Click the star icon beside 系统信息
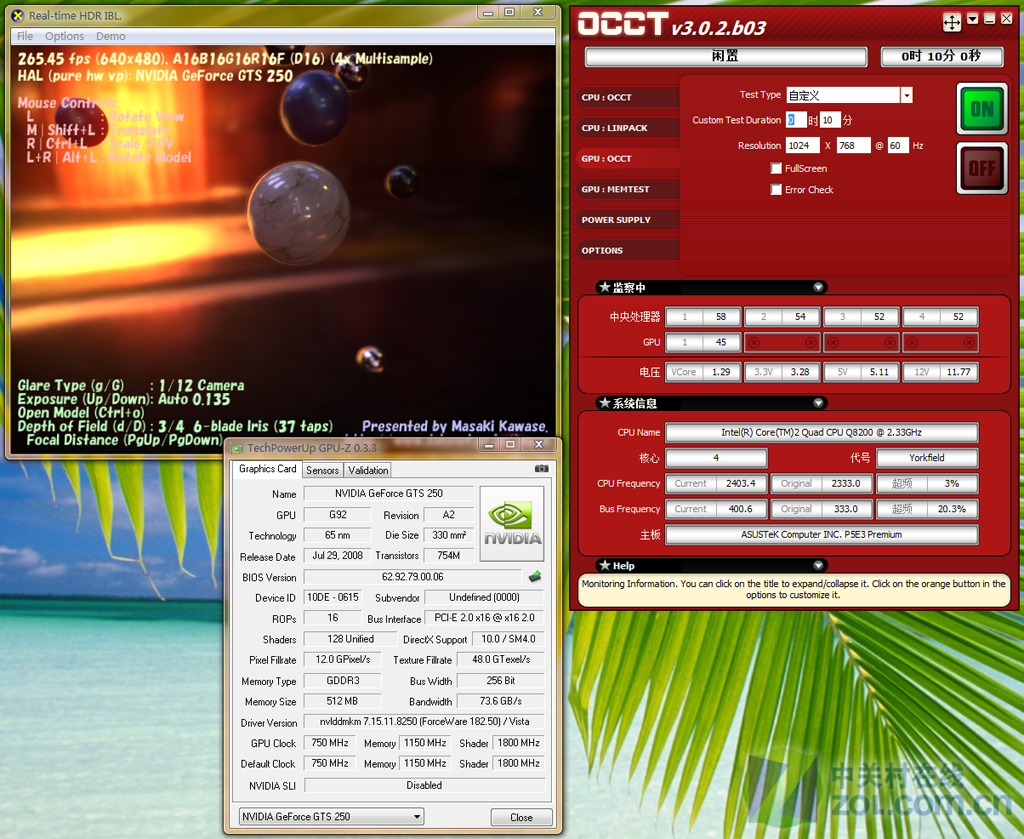Viewport: 1024px width, 839px height. coord(605,403)
